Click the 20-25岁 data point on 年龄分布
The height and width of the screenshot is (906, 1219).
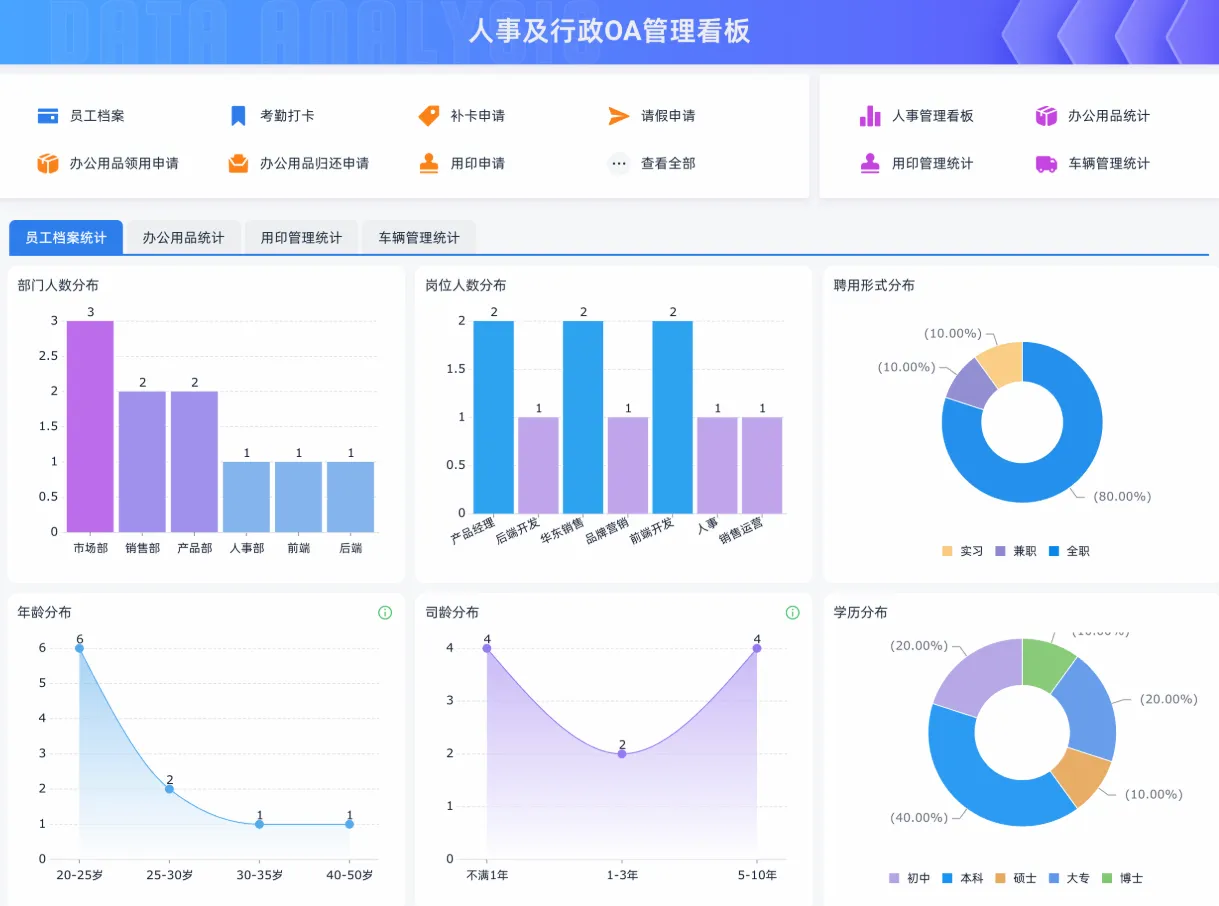[x=79, y=648]
